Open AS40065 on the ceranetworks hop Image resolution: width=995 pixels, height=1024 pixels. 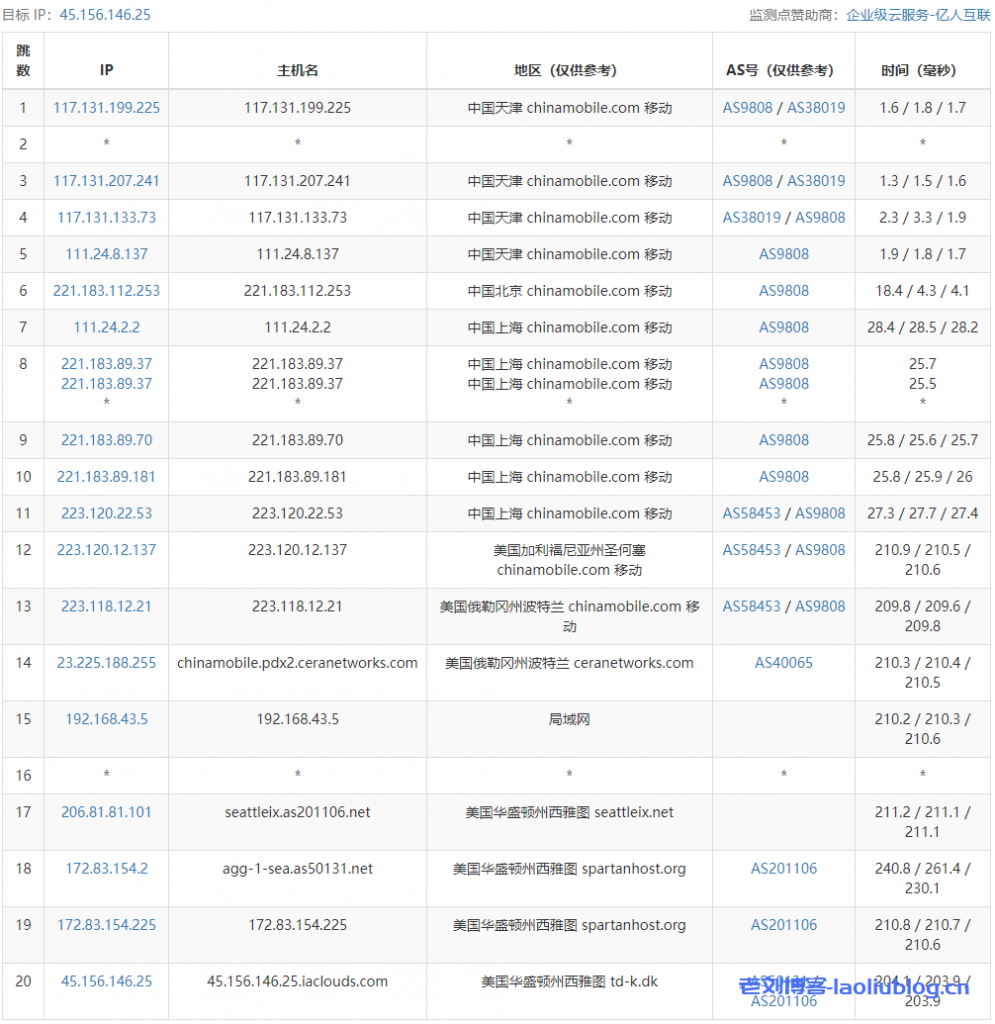(784, 662)
